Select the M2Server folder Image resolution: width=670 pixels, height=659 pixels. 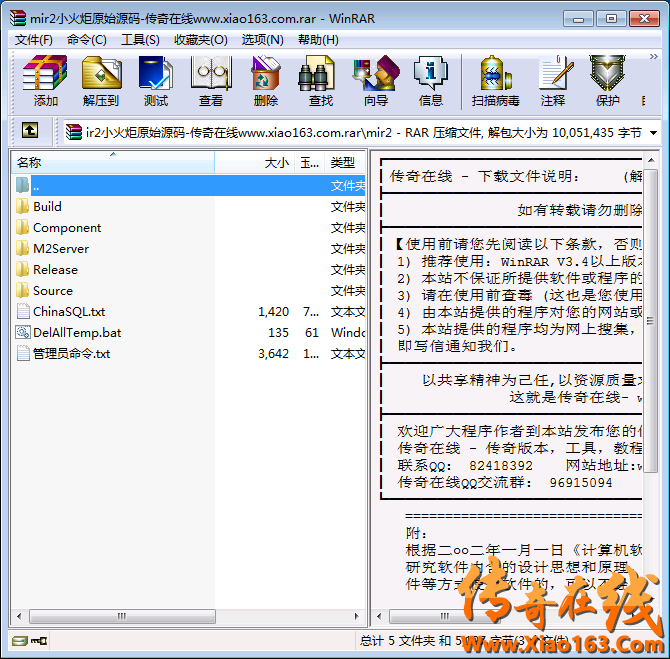click(189, 248)
